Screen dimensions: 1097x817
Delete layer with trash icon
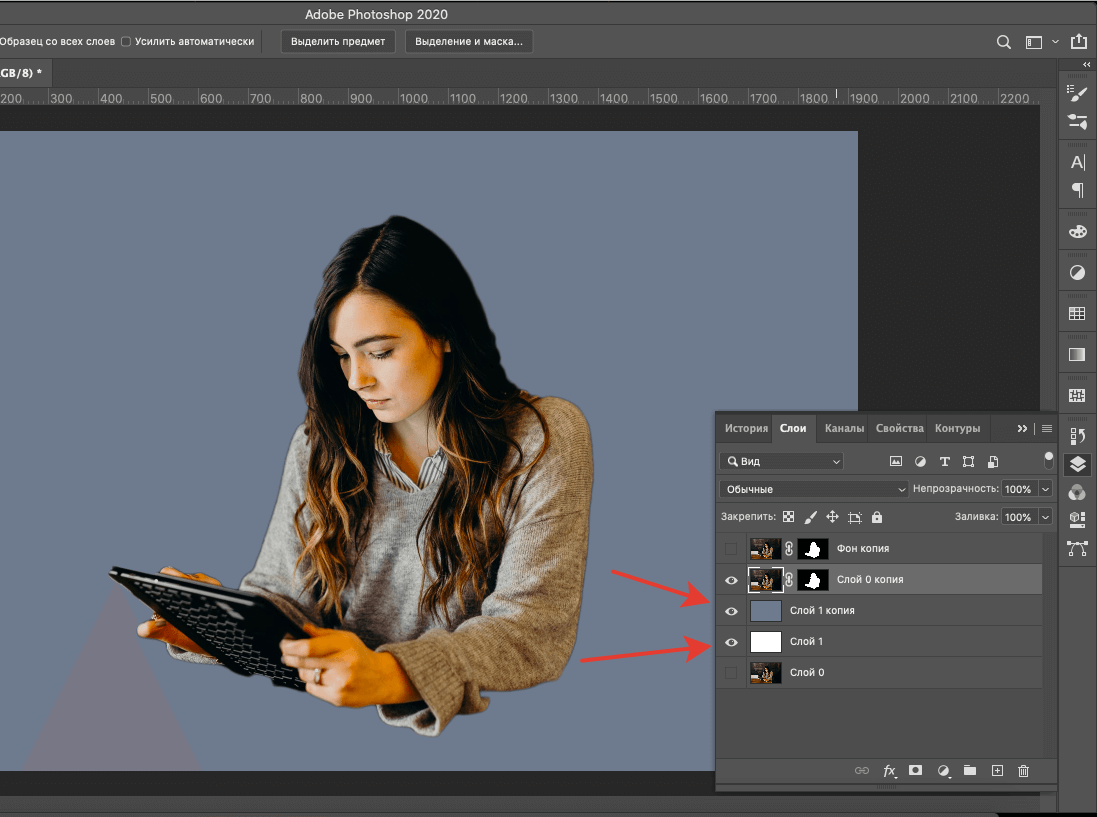point(1024,771)
